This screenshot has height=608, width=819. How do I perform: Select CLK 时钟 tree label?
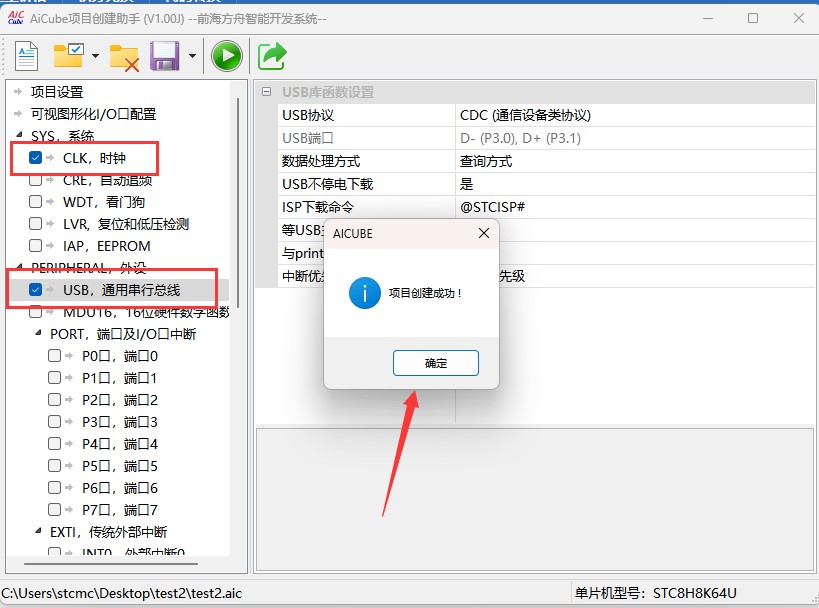coord(94,158)
